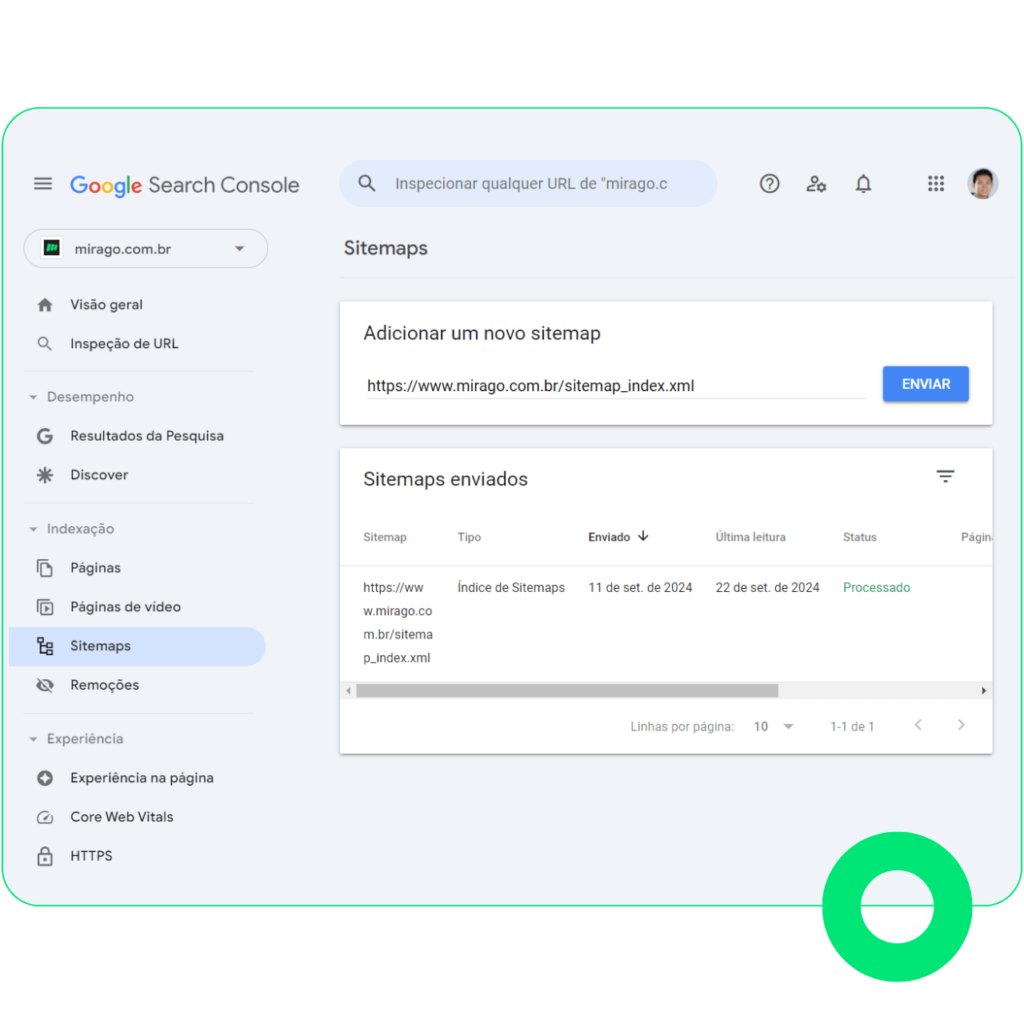The height and width of the screenshot is (1024, 1024).
Task: Go to previous page of sitemaps table
Action: tap(918, 725)
